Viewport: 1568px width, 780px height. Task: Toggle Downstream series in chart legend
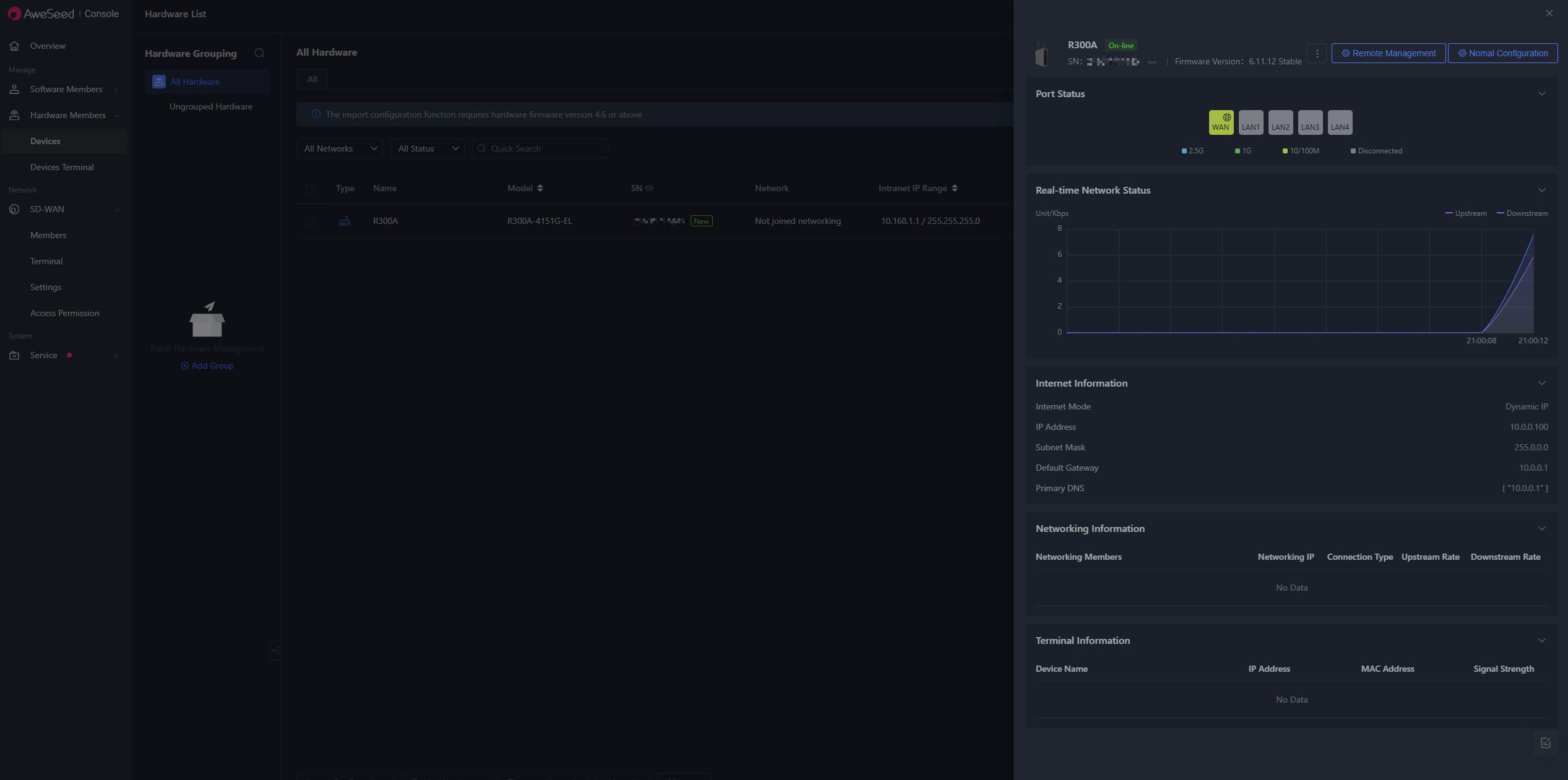(1522, 213)
